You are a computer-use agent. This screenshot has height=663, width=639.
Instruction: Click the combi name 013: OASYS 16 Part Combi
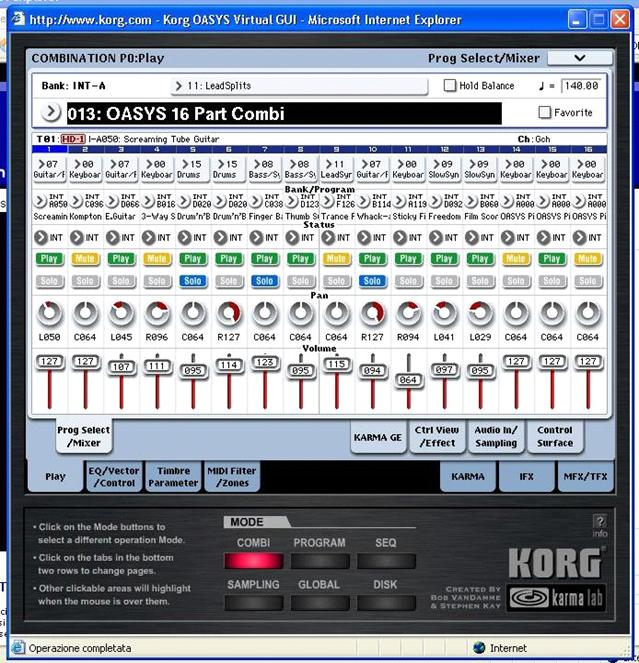(x=284, y=113)
